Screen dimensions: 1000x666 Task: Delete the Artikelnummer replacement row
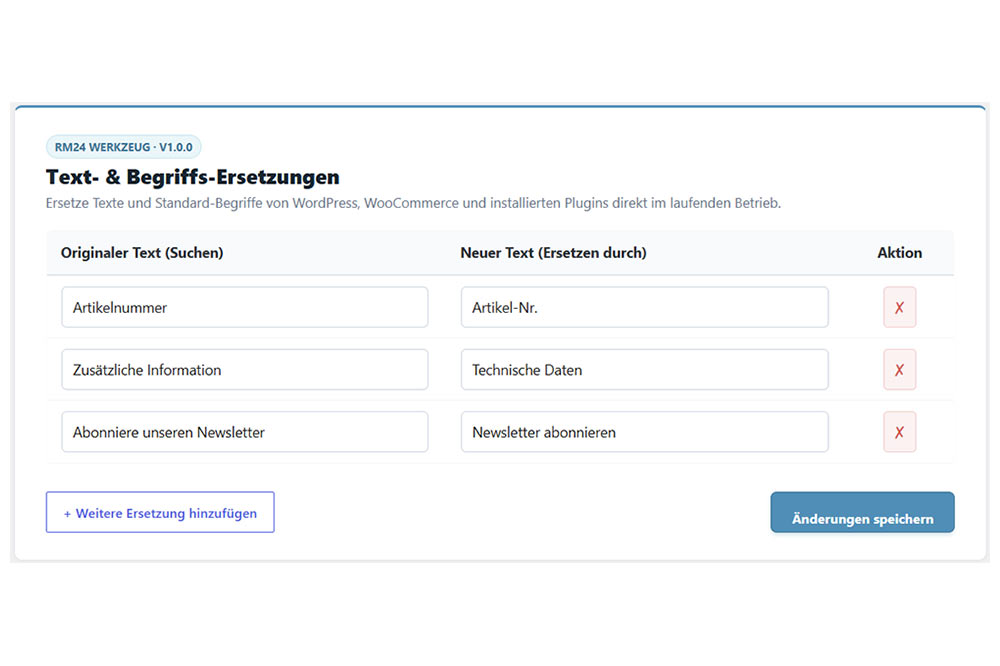click(x=899, y=307)
